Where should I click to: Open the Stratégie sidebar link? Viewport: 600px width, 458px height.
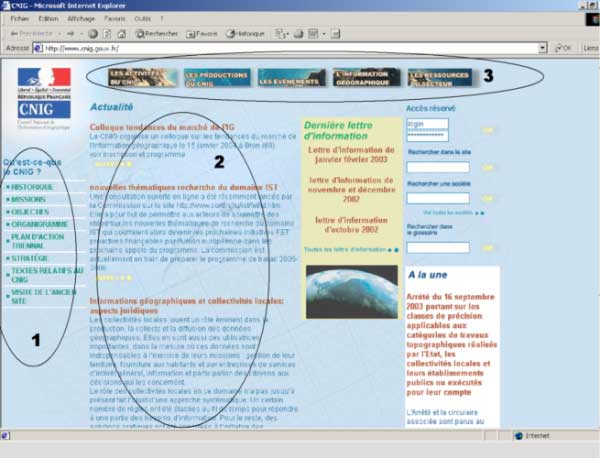tap(29, 258)
